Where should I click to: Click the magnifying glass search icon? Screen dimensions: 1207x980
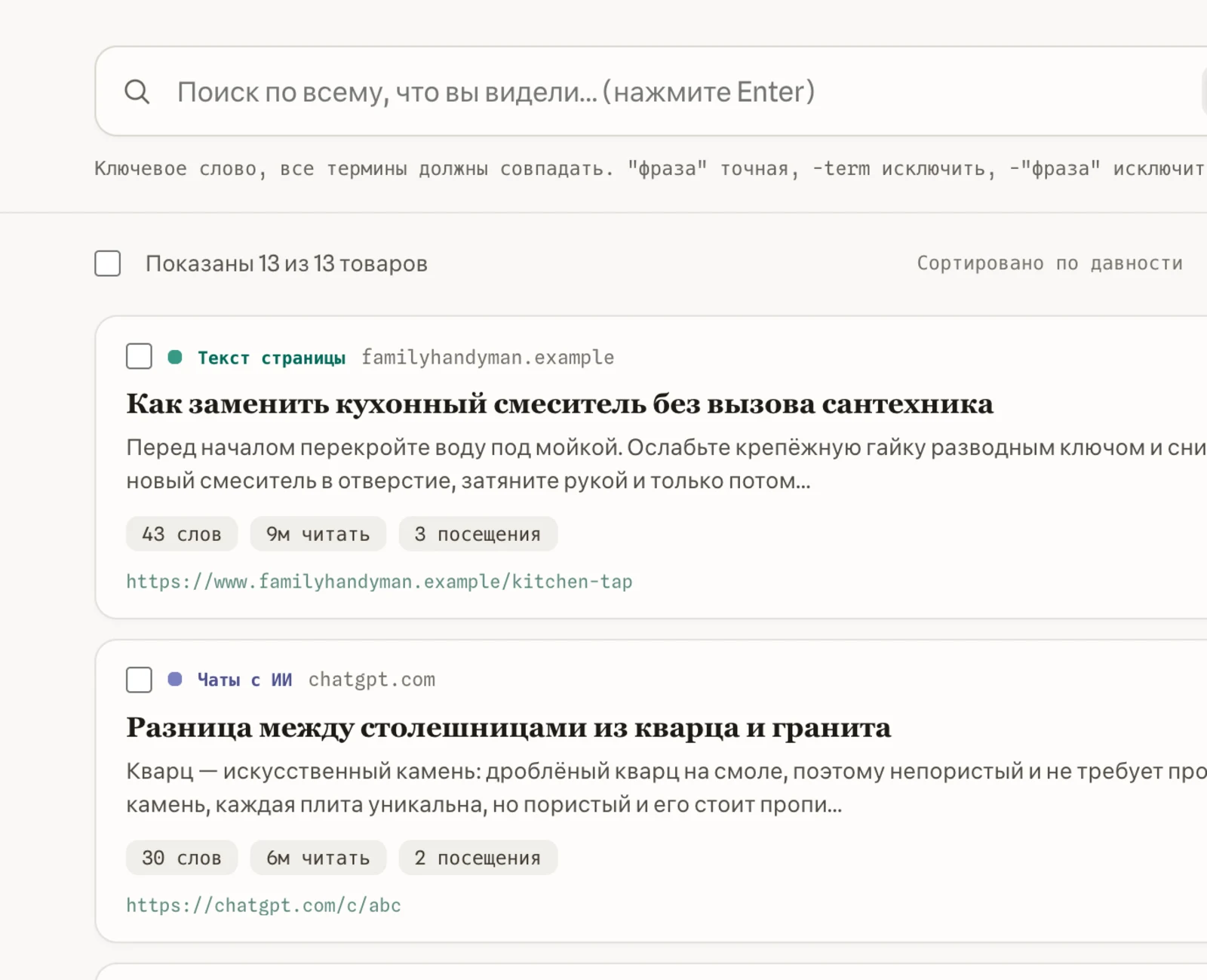point(137,92)
